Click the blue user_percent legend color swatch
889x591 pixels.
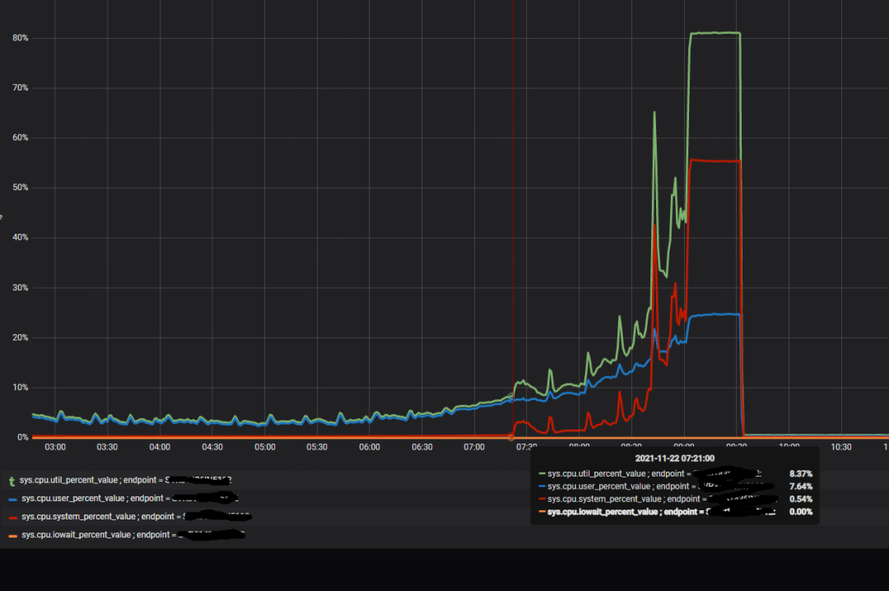tap(12, 499)
